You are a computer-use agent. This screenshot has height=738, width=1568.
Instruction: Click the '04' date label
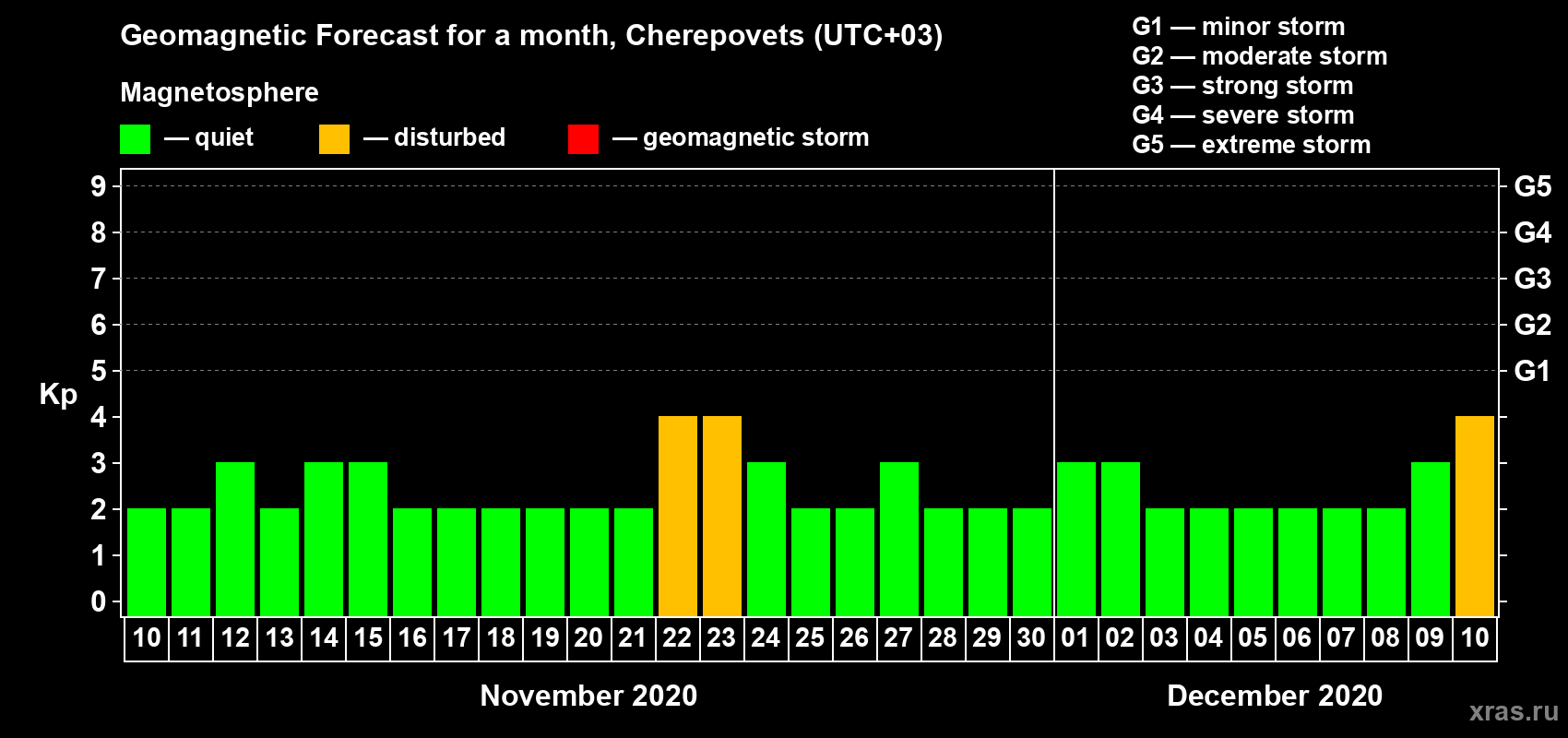tap(1208, 638)
